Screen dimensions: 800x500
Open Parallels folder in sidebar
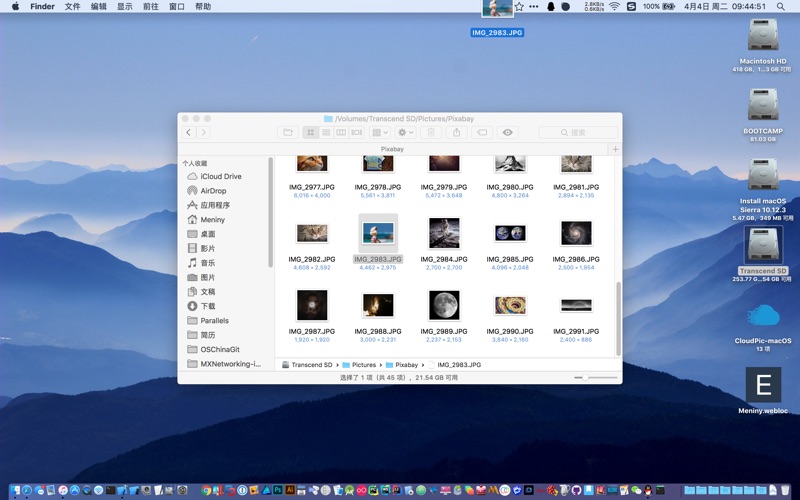[214, 321]
